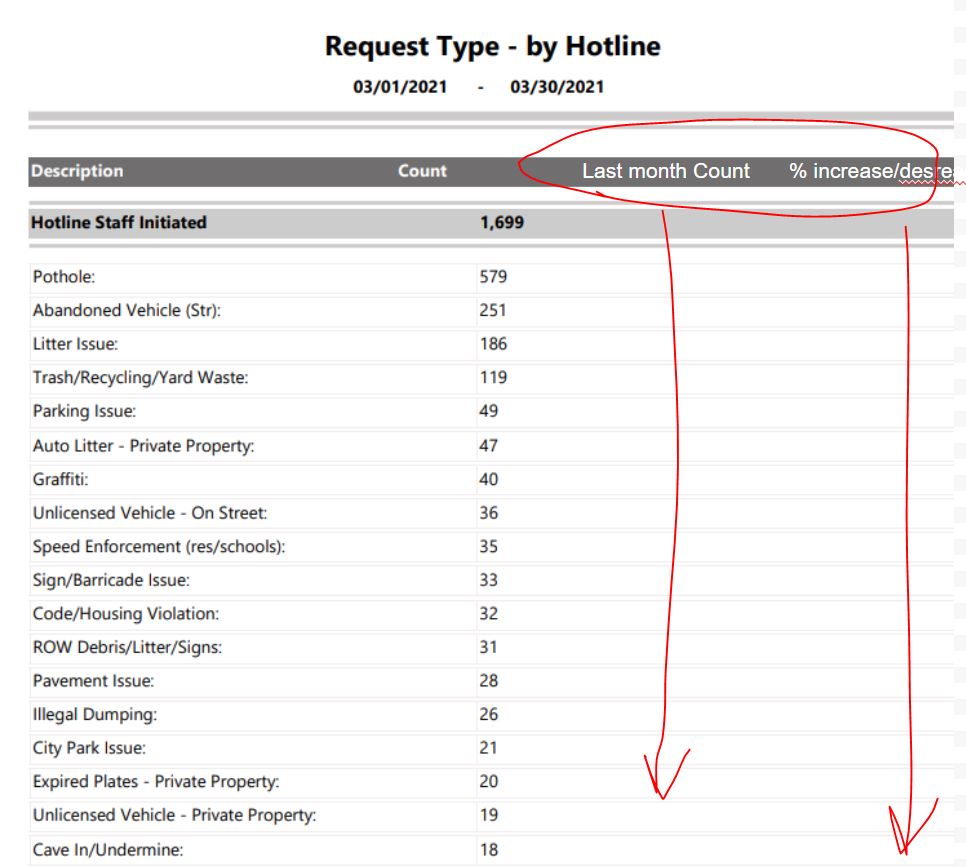Click the Description column header
This screenshot has width=966, height=867.
click(78, 171)
